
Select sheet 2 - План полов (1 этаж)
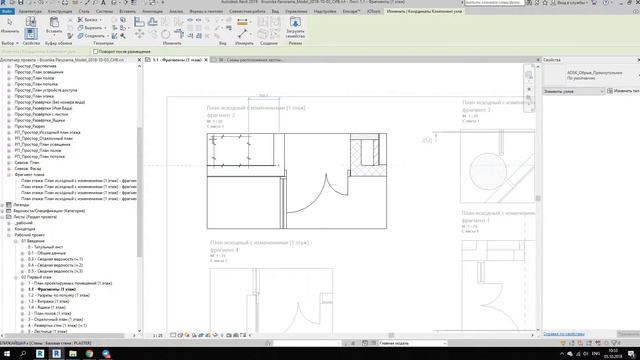click(x=49, y=313)
